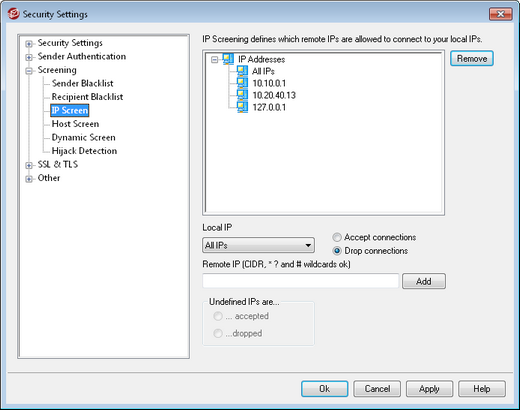Click the IP Addresses root network icon

click(229, 59)
